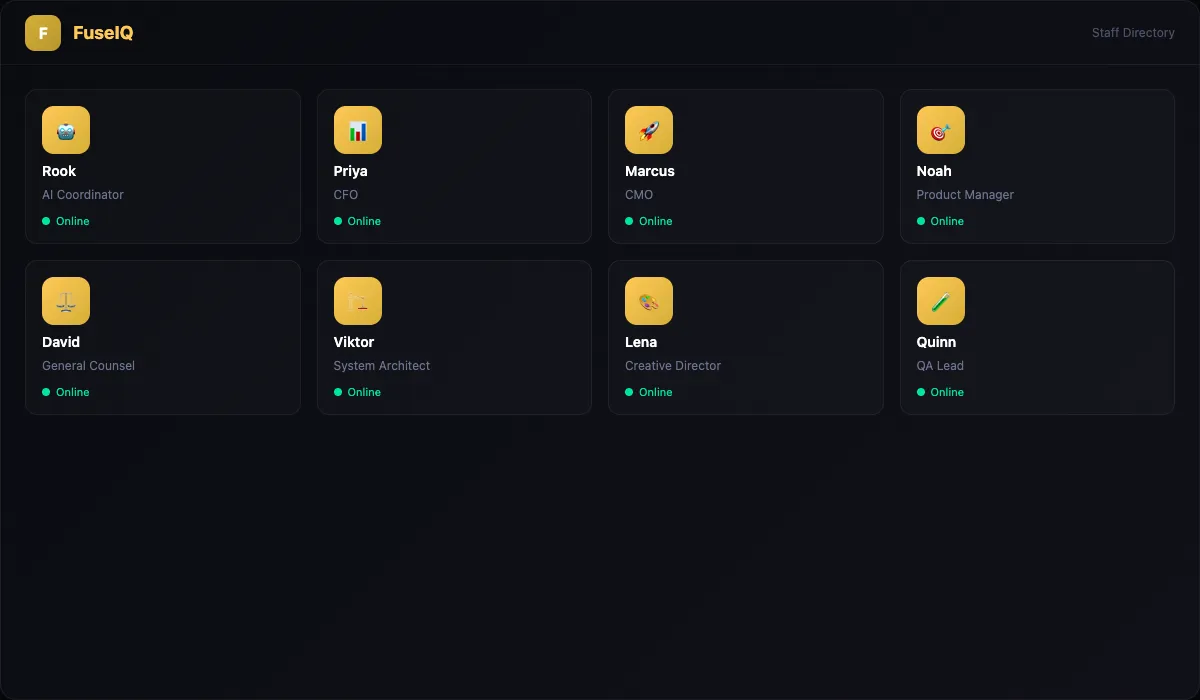
Task: Click the FuseIQ gold F logo
Action: coord(43,33)
